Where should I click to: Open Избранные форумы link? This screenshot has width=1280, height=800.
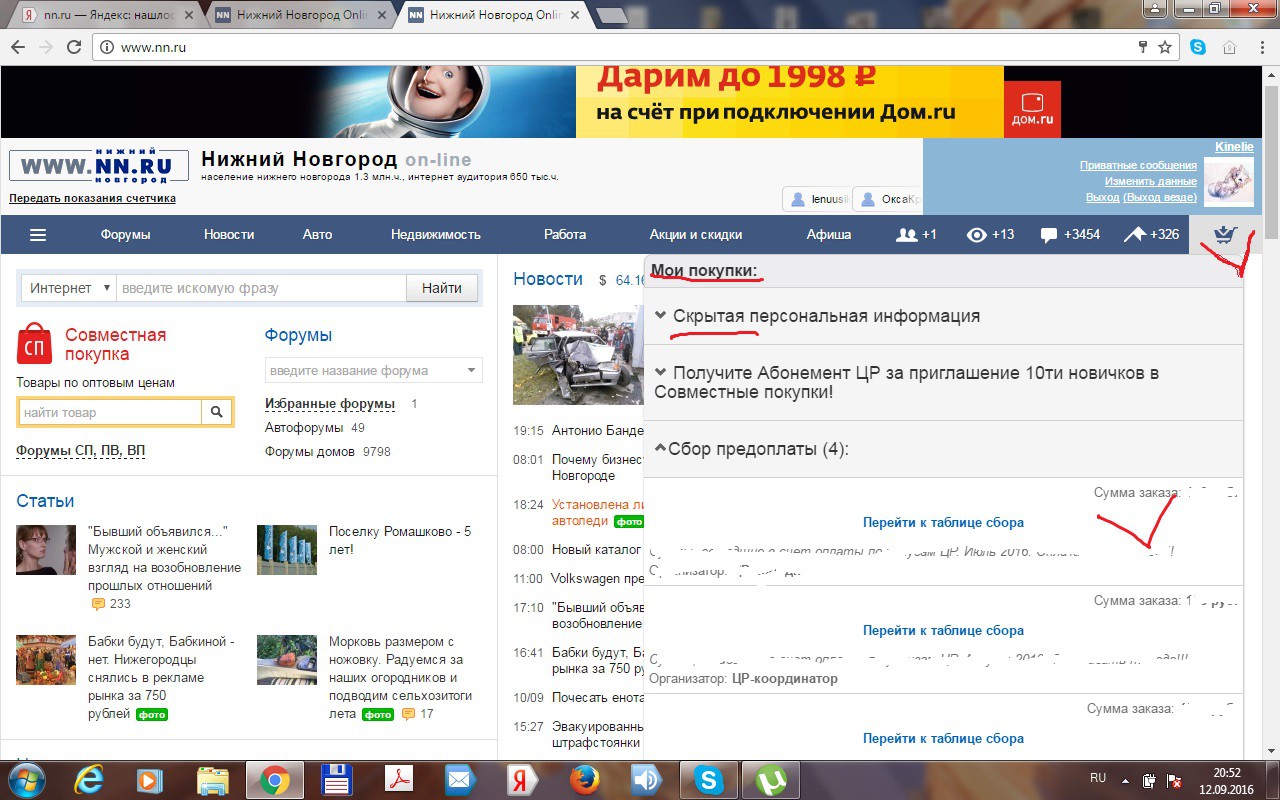(x=330, y=404)
